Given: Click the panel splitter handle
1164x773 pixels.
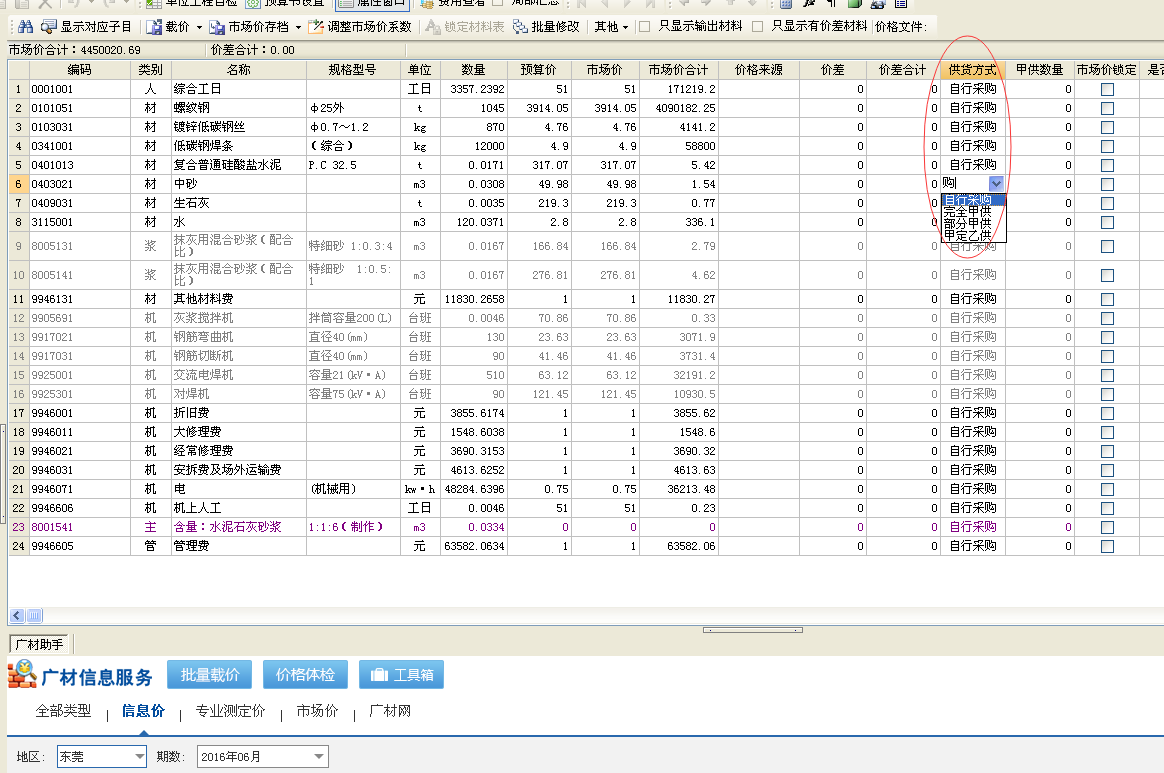Looking at the screenshot, I should [753, 630].
